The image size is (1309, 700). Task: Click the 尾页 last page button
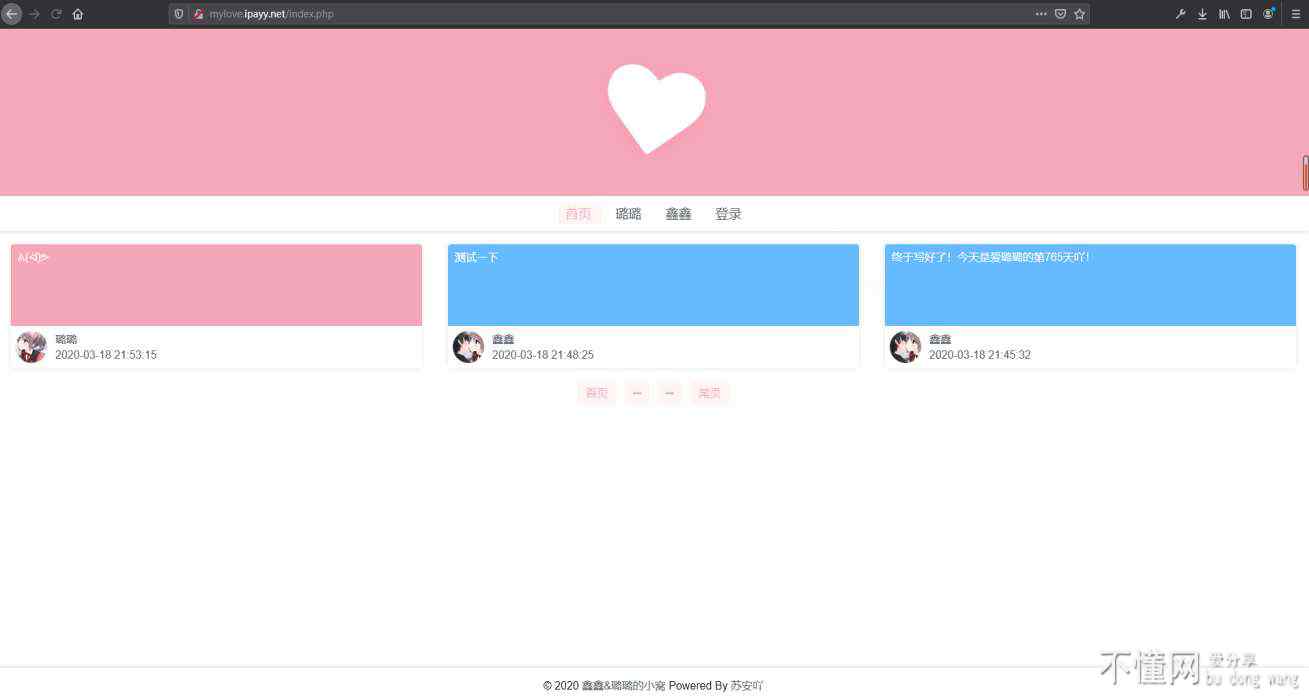[709, 393]
